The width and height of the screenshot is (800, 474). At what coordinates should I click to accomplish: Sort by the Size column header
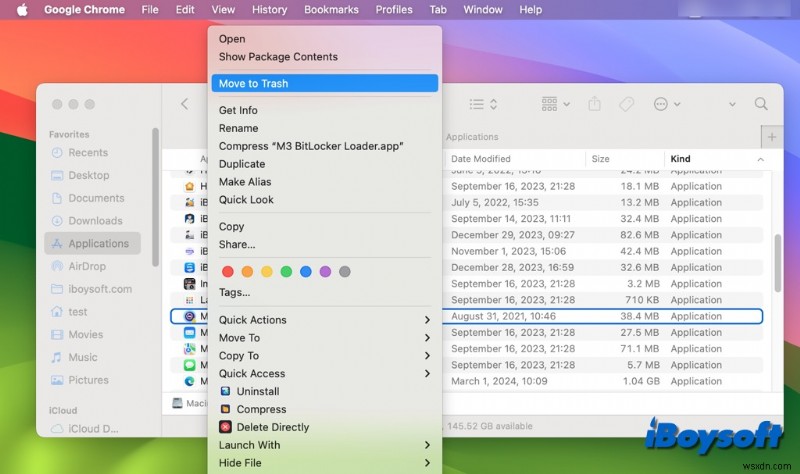pyautogui.click(x=624, y=159)
